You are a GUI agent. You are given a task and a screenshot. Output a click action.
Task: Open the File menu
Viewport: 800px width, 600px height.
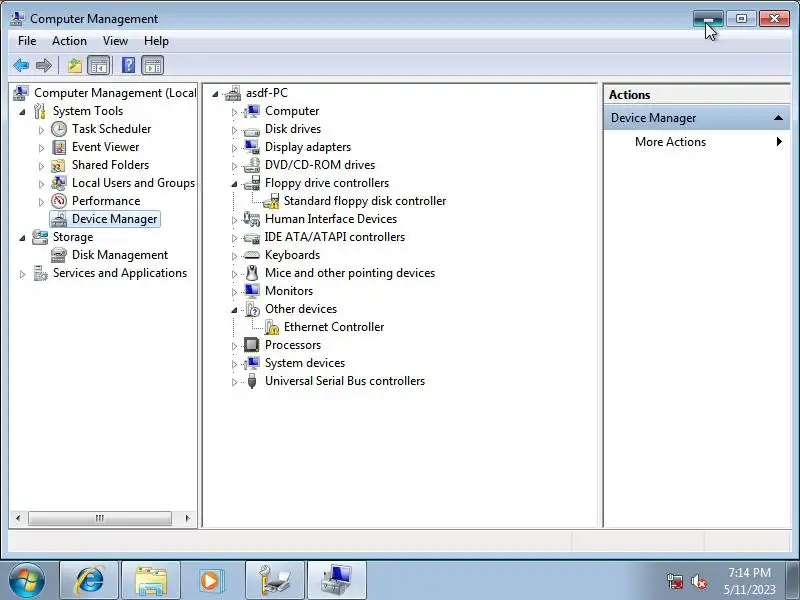[27, 41]
